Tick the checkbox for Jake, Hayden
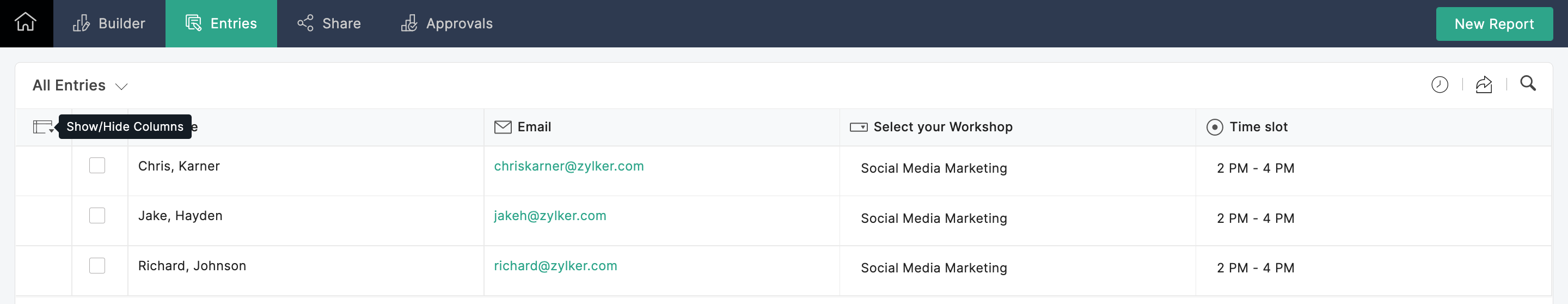The image size is (1568, 304). tap(97, 216)
